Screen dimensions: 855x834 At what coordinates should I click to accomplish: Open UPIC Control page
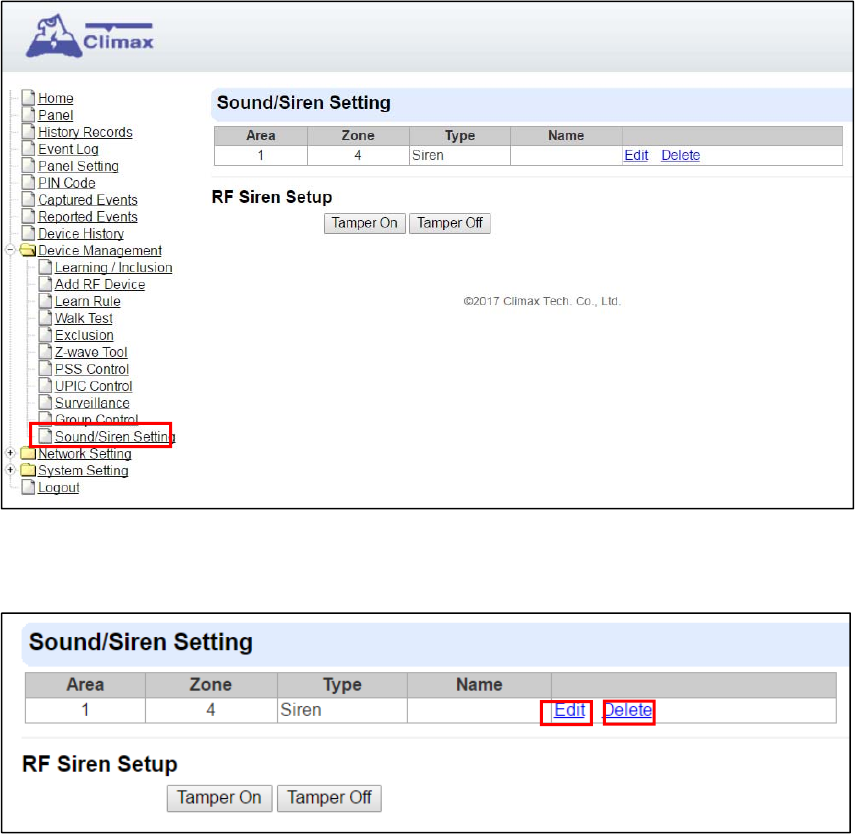pos(93,386)
